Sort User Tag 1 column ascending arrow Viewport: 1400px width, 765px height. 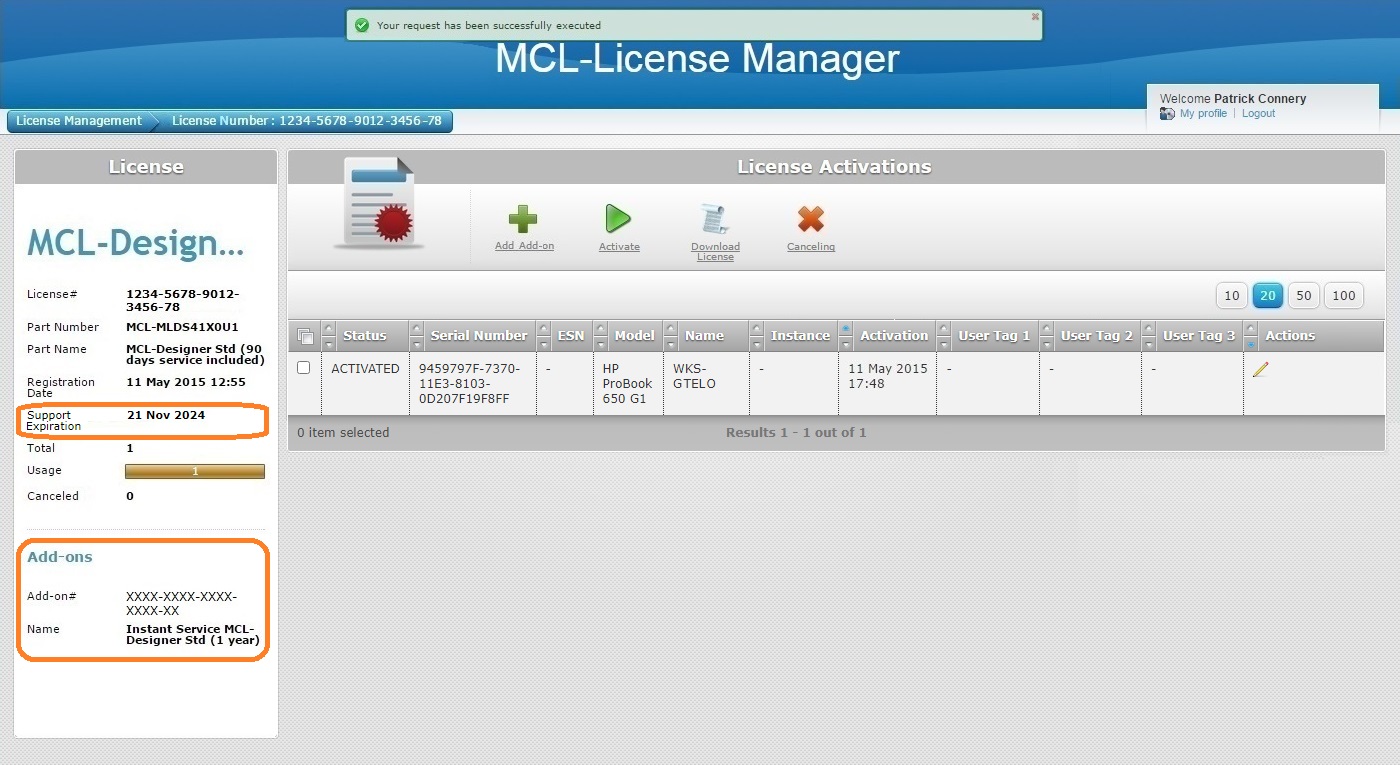coord(944,328)
